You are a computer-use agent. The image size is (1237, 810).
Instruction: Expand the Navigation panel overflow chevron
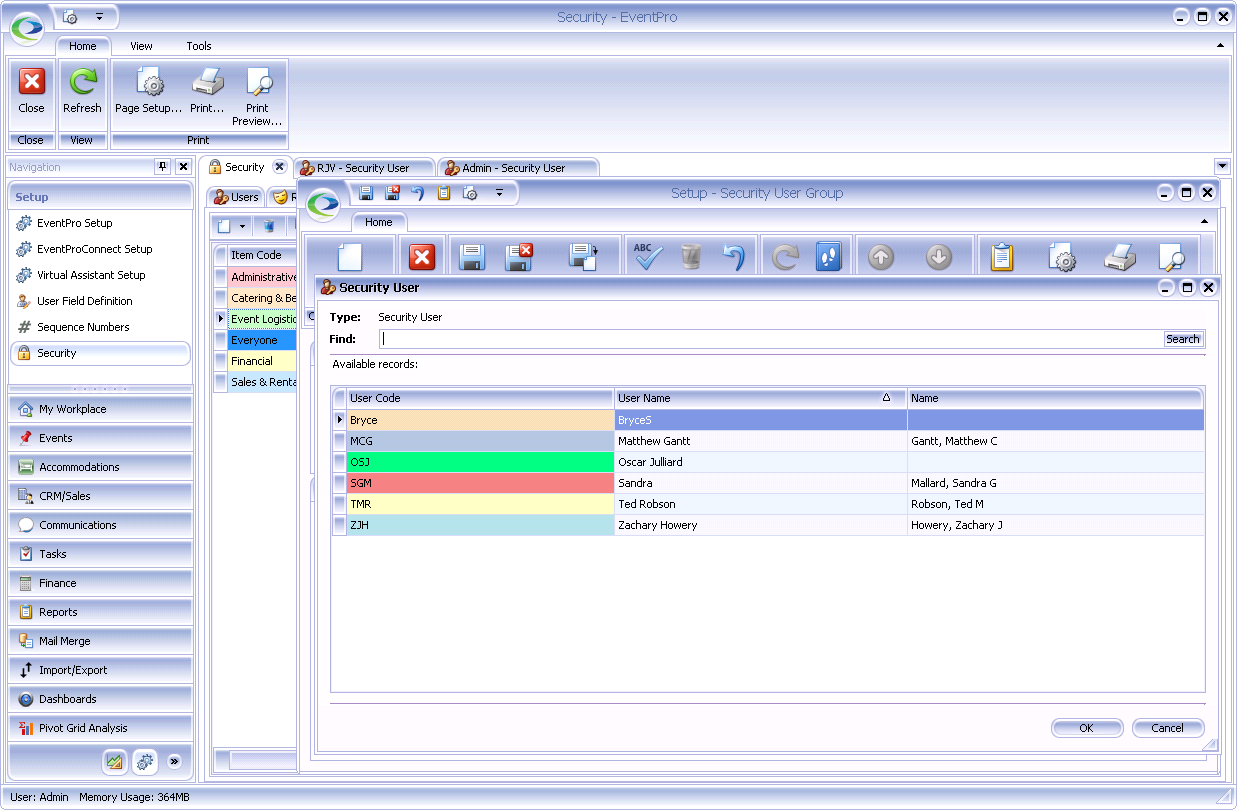[x=174, y=762]
